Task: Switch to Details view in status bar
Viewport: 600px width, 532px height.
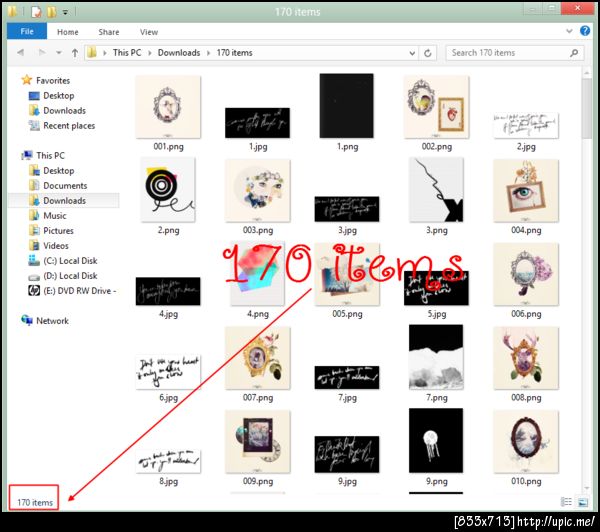Action: click(566, 502)
